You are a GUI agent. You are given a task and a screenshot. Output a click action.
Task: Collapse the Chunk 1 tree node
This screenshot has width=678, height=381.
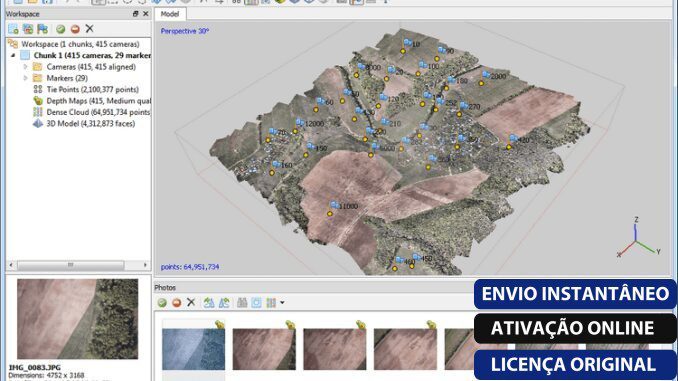coord(13,55)
